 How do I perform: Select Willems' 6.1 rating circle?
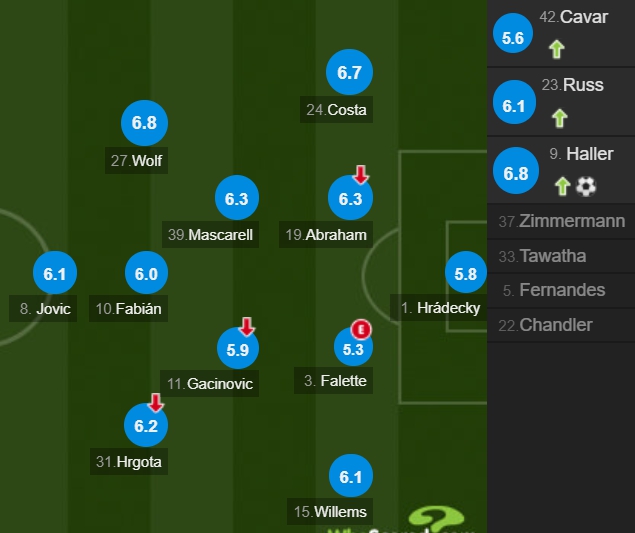click(x=351, y=476)
